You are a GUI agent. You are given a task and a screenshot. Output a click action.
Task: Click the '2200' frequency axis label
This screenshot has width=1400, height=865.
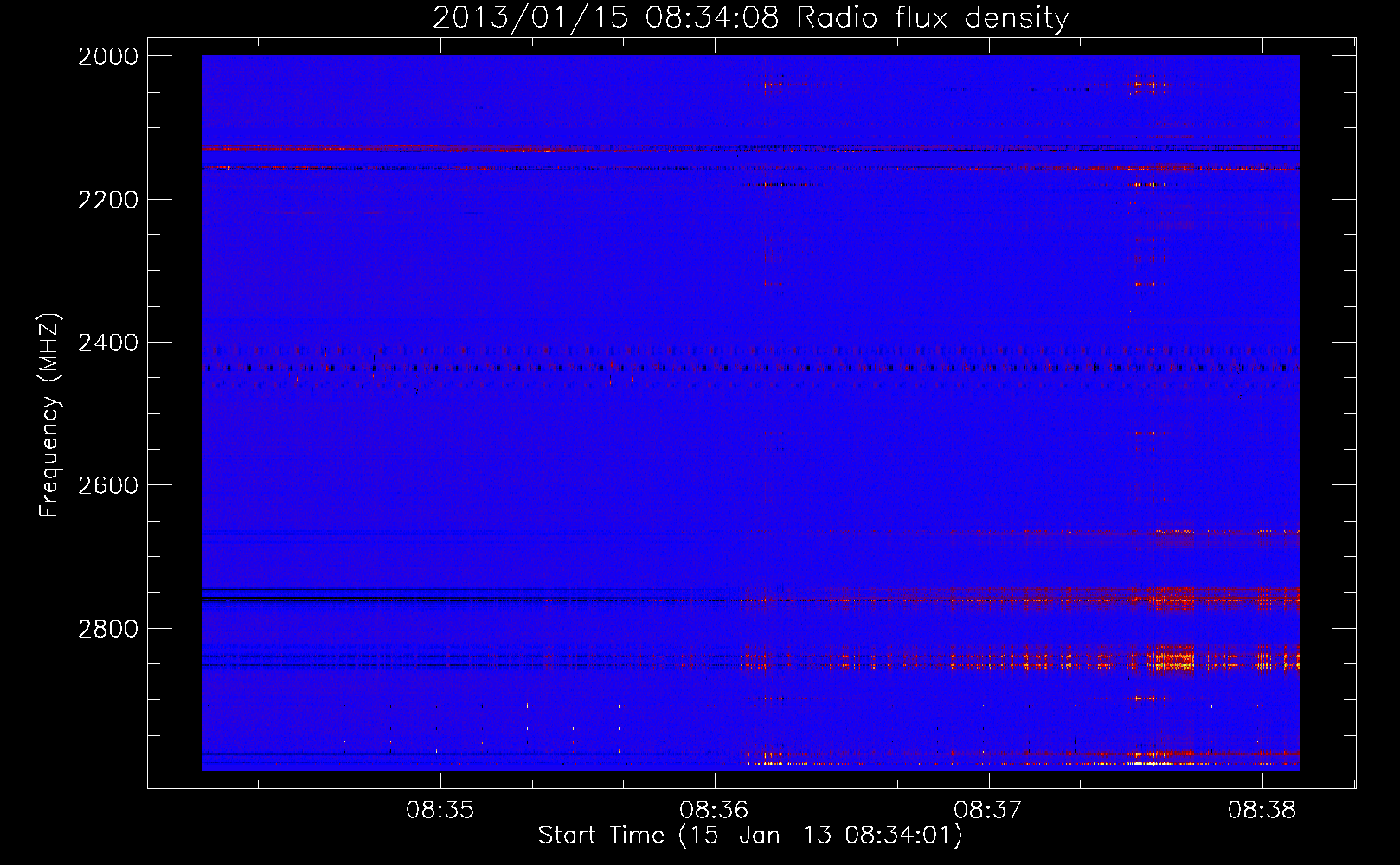click(108, 200)
